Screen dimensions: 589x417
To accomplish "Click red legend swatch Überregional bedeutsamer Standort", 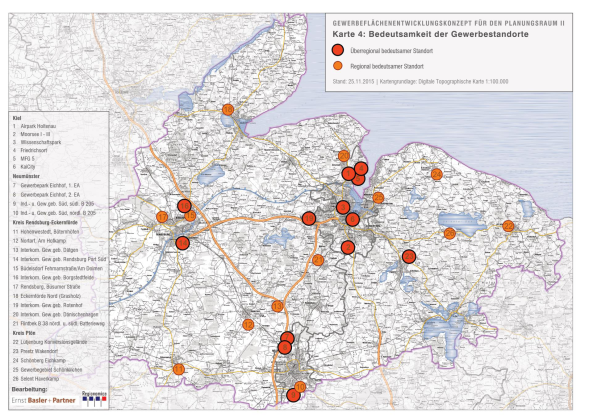I will tap(338, 50).
